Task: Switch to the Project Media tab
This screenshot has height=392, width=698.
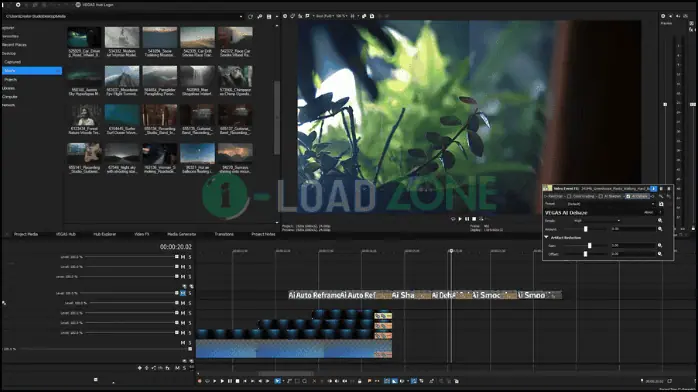Action: [26, 234]
